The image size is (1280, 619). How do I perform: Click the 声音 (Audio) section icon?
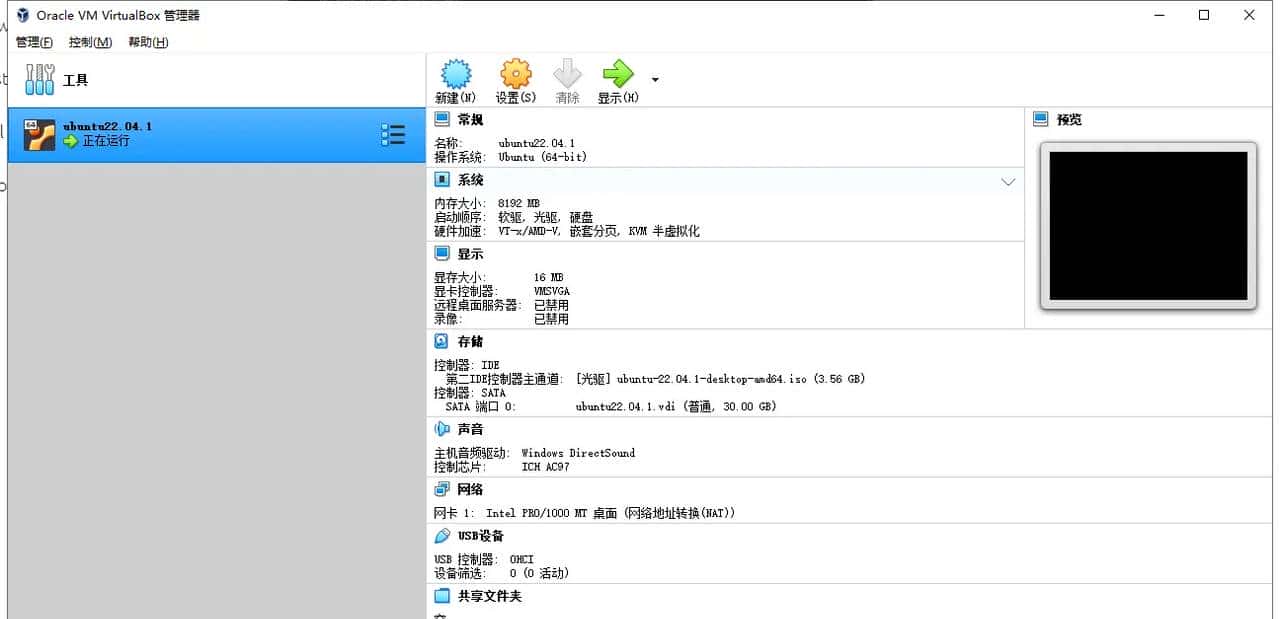(x=441, y=428)
